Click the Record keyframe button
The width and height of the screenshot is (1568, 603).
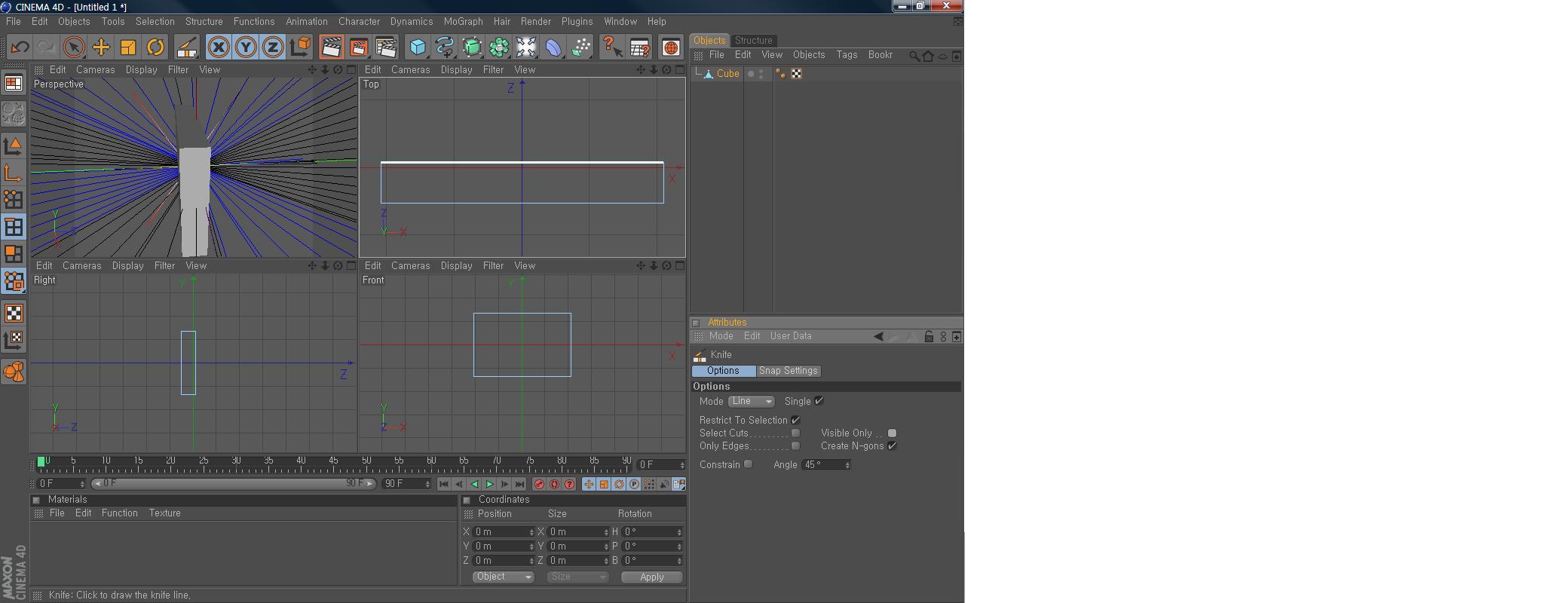[x=539, y=484]
